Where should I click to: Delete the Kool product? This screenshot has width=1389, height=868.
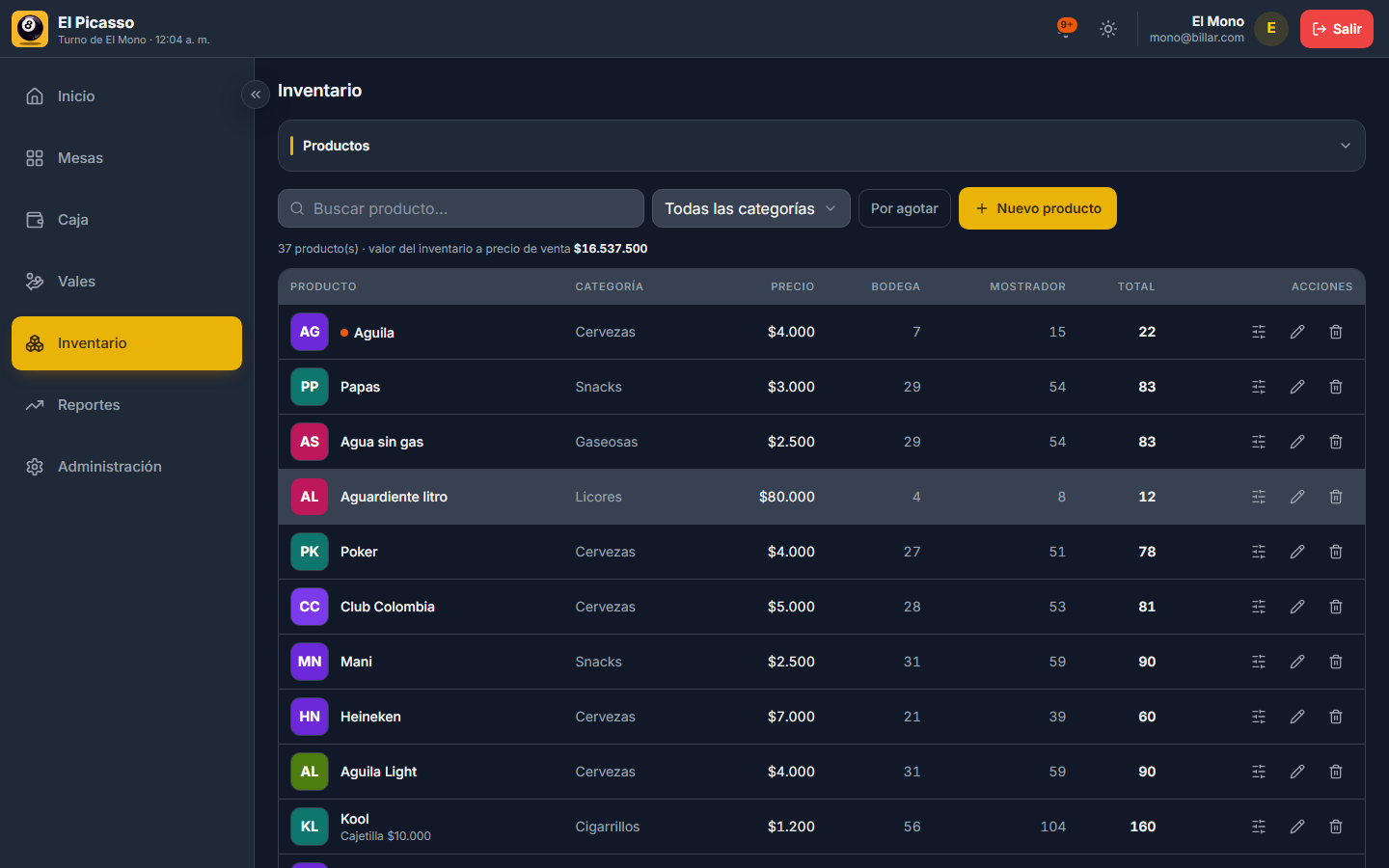[x=1336, y=827]
